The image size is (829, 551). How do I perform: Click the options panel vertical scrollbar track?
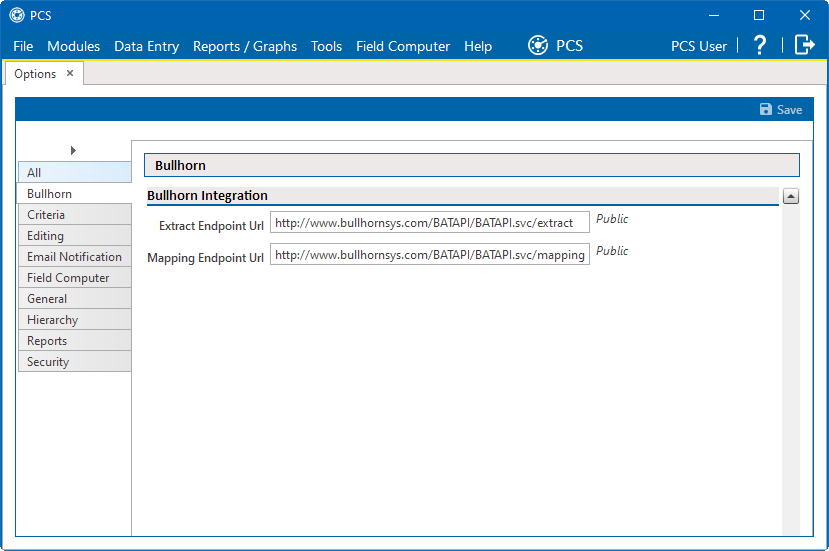coord(790,370)
